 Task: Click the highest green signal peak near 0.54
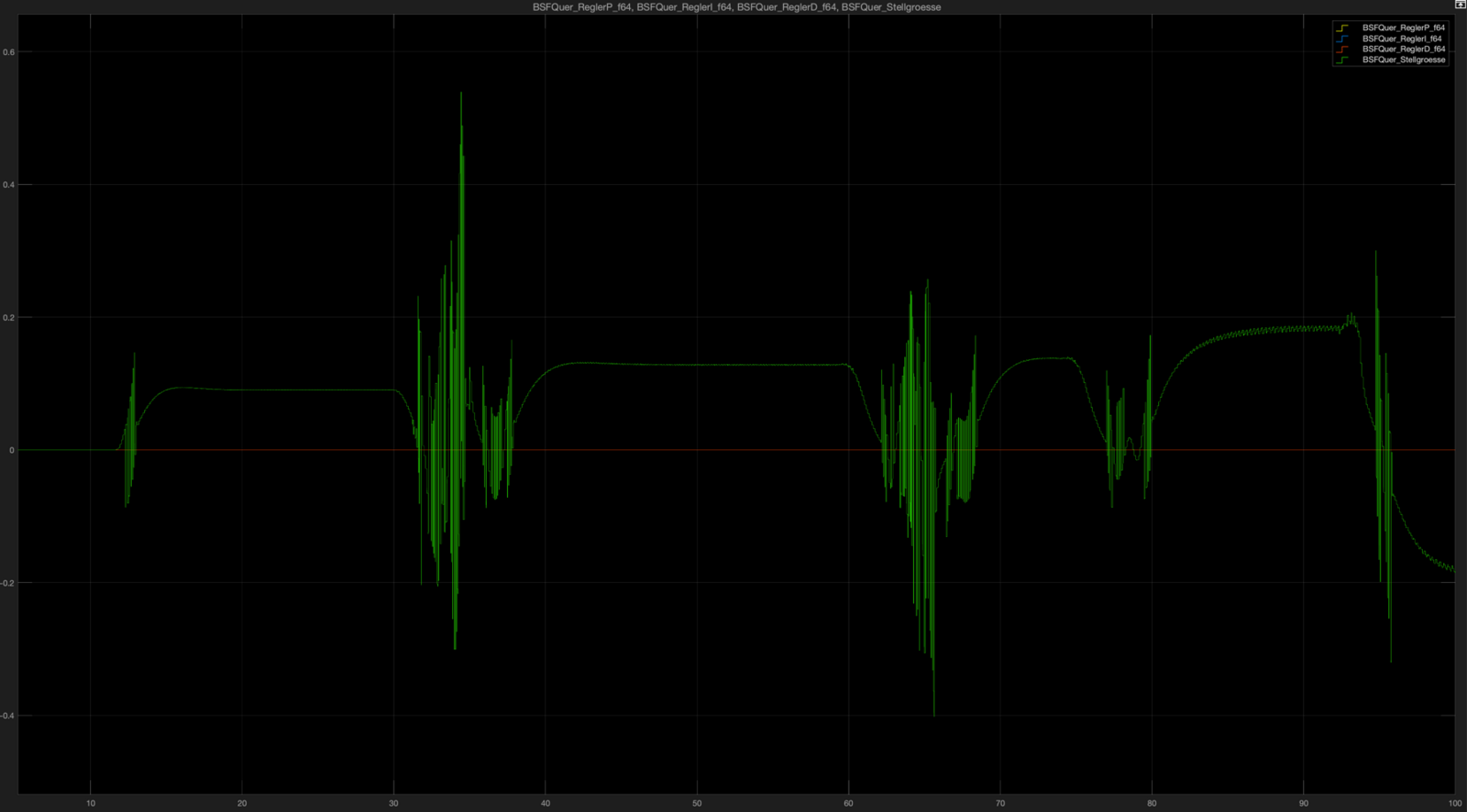(x=461, y=93)
